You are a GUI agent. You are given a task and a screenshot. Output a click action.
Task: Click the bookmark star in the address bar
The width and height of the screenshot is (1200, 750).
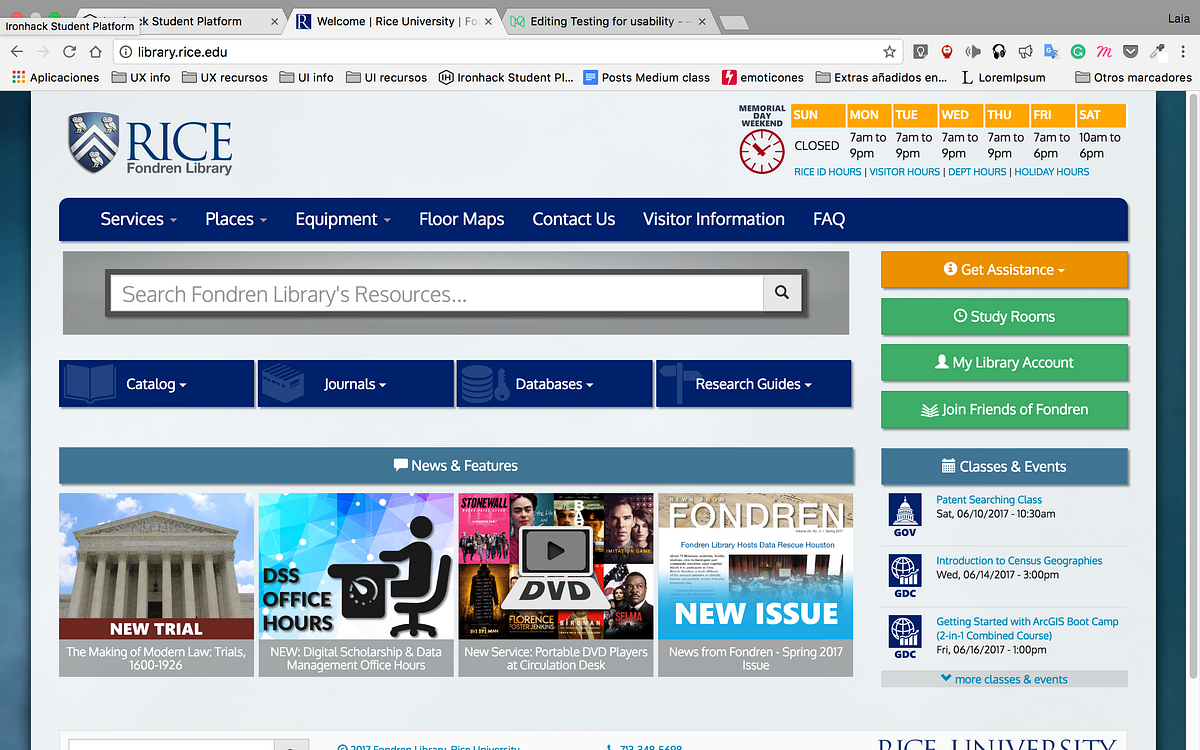coord(889,51)
